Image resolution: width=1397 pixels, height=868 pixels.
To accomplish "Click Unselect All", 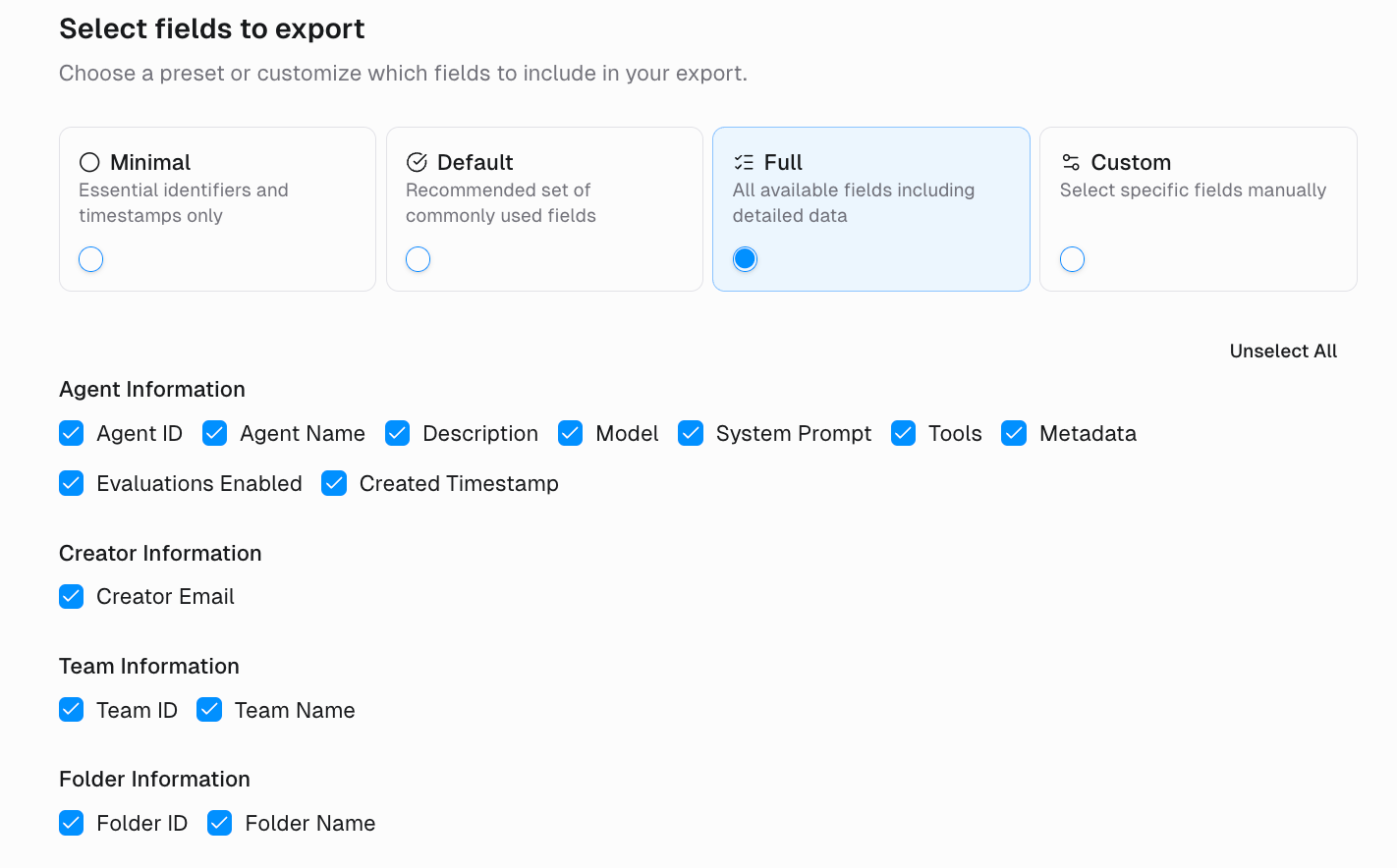I will pyautogui.click(x=1283, y=351).
